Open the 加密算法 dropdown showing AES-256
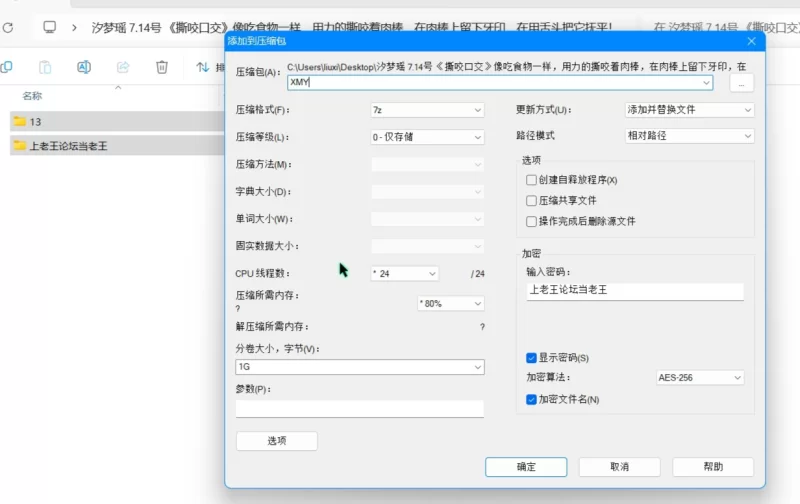 pyautogui.click(x=699, y=377)
